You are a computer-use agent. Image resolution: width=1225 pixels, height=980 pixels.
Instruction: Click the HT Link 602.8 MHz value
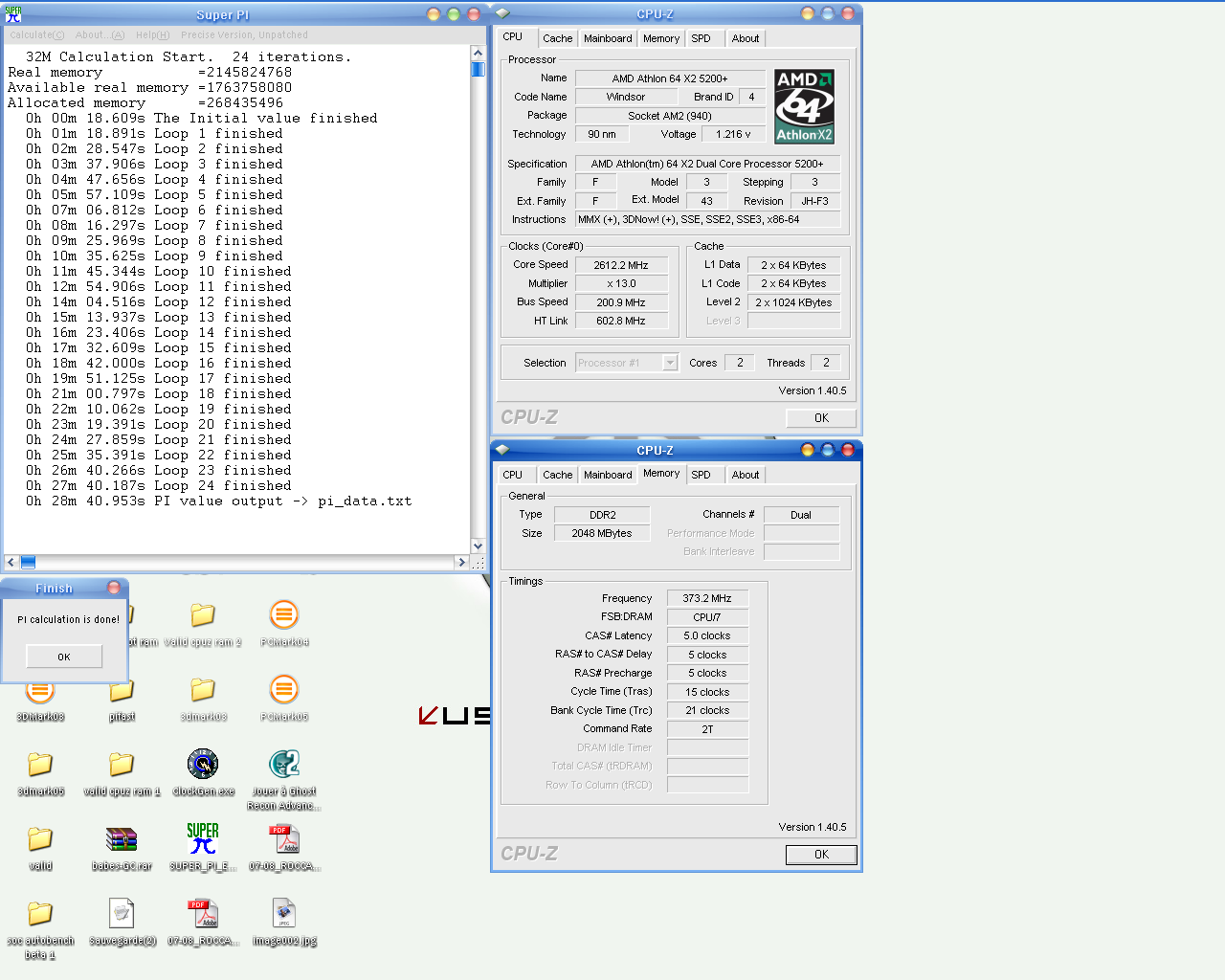pyautogui.click(x=621, y=321)
